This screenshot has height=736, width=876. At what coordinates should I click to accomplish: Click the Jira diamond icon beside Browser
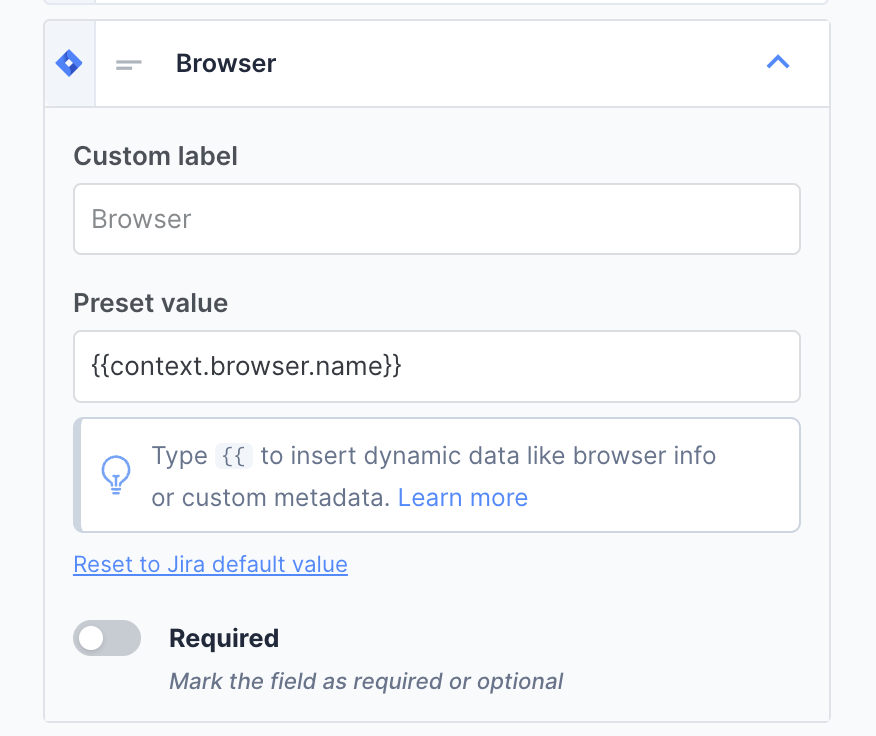[68, 63]
